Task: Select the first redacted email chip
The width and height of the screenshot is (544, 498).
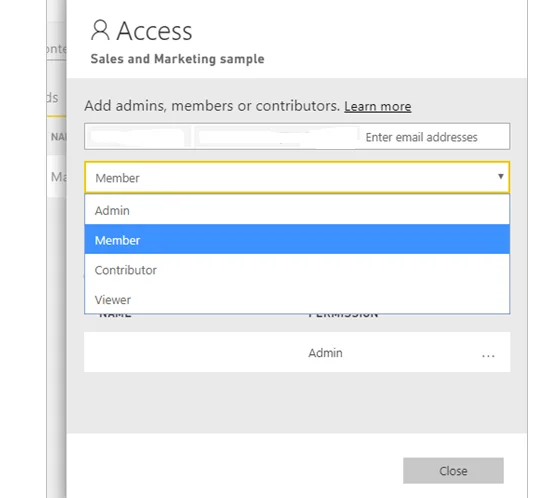Action: point(137,136)
